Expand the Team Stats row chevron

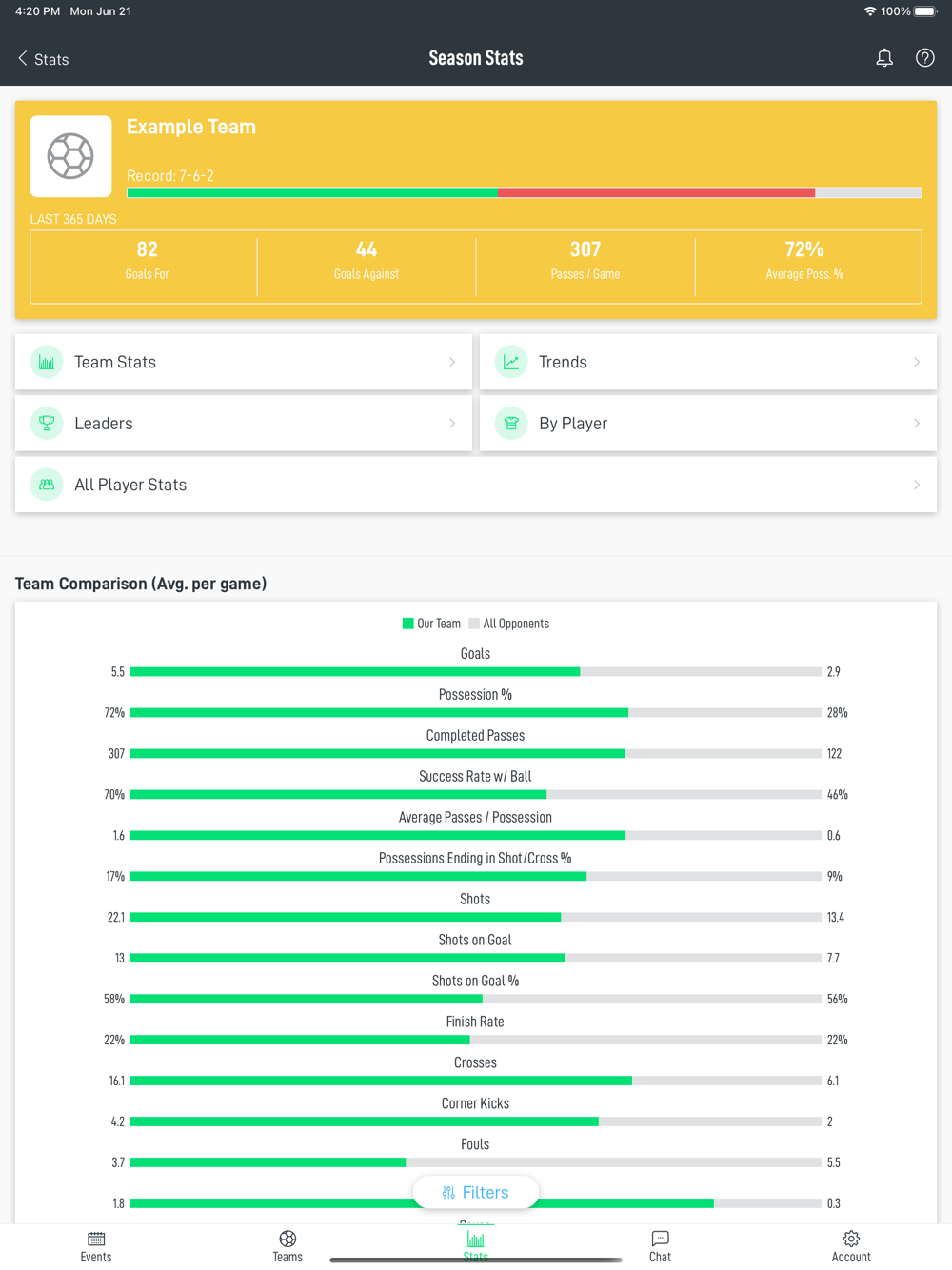pos(452,362)
